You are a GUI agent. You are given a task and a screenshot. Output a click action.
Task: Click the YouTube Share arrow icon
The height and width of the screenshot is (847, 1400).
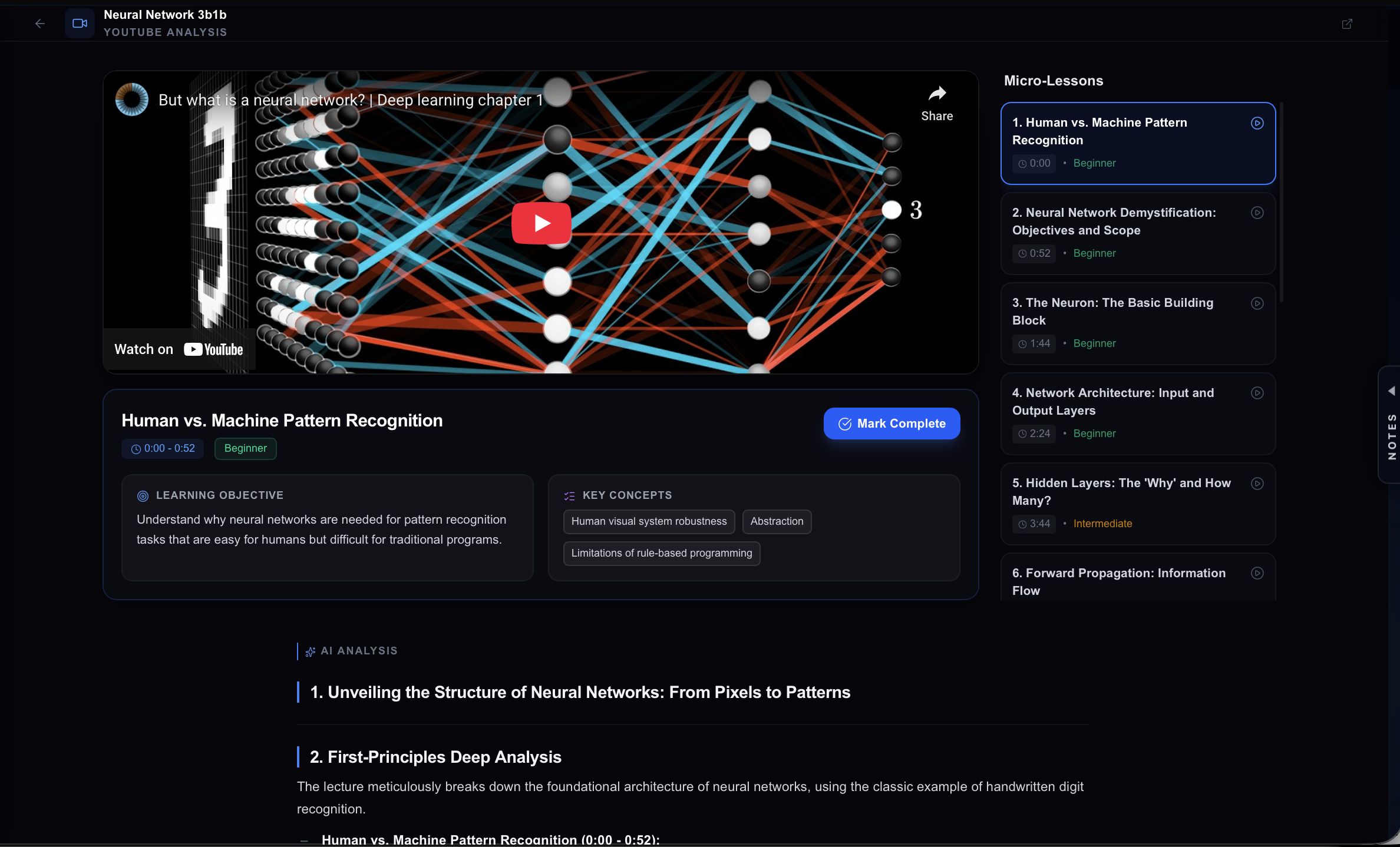tap(937, 94)
